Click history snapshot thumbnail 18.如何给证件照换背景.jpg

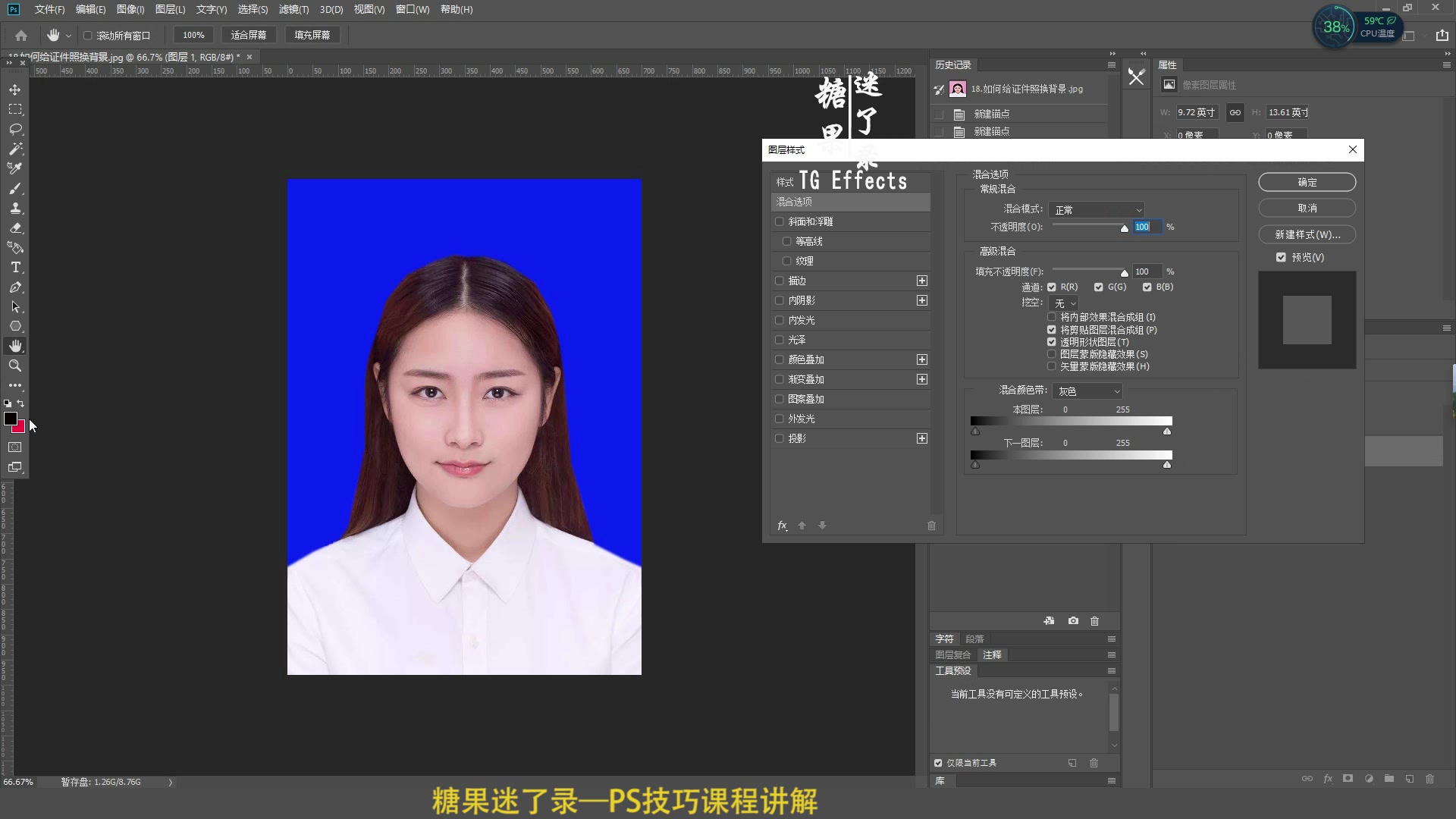pos(958,89)
